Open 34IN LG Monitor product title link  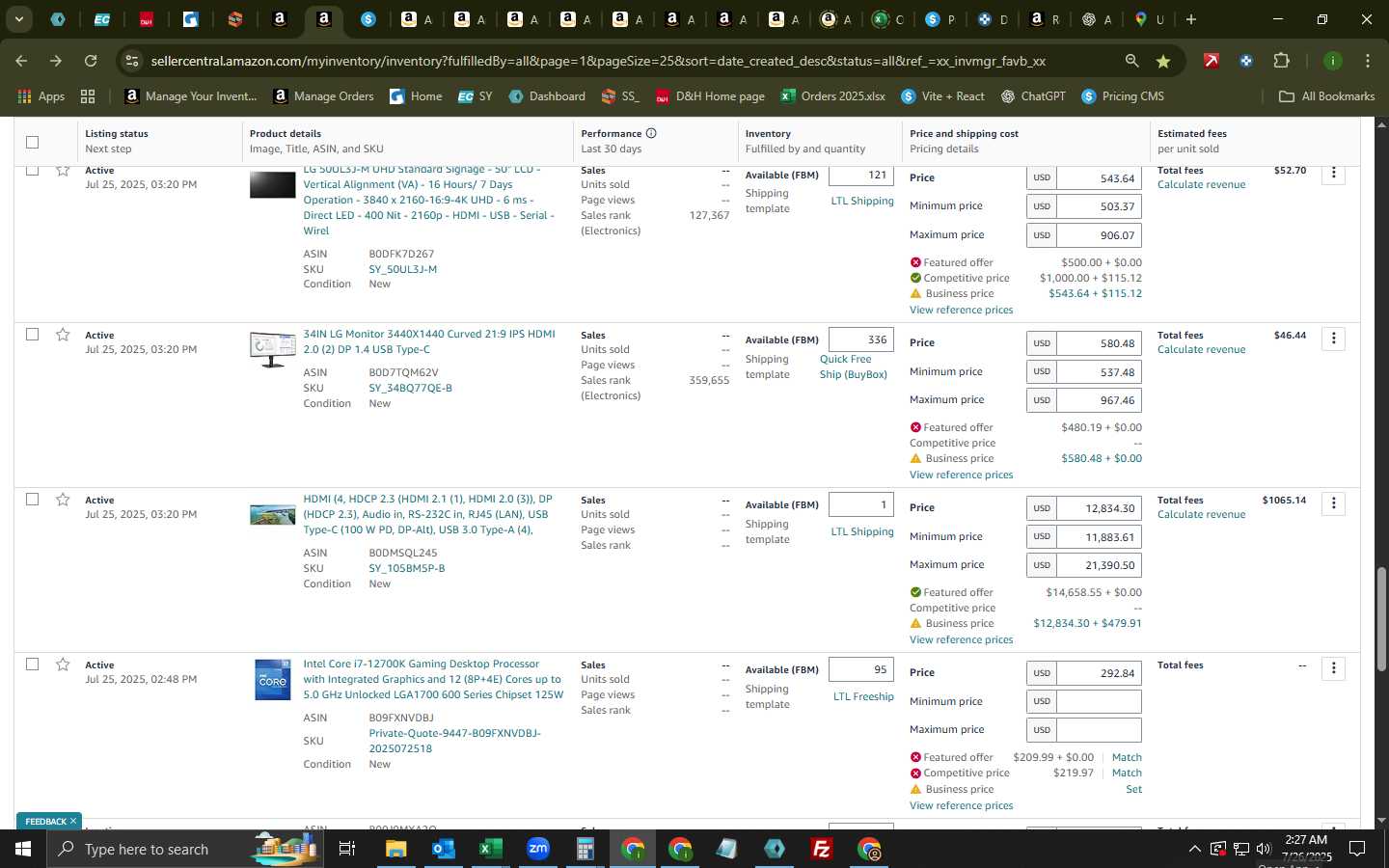click(429, 341)
